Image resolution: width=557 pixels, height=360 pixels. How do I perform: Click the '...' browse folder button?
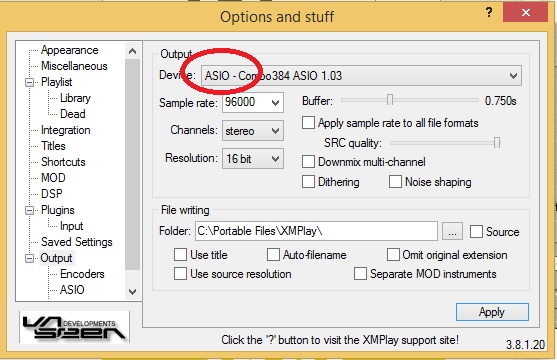coord(452,231)
